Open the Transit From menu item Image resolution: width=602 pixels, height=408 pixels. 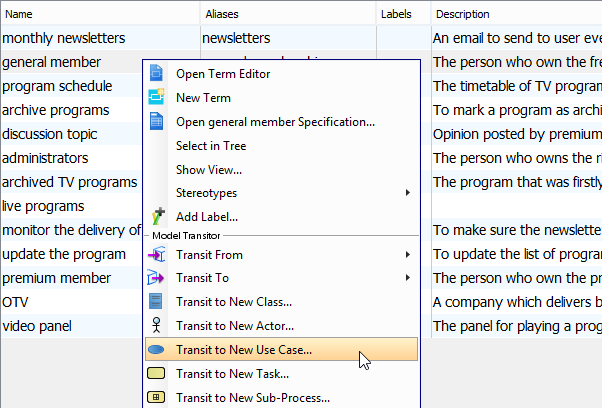(281, 254)
